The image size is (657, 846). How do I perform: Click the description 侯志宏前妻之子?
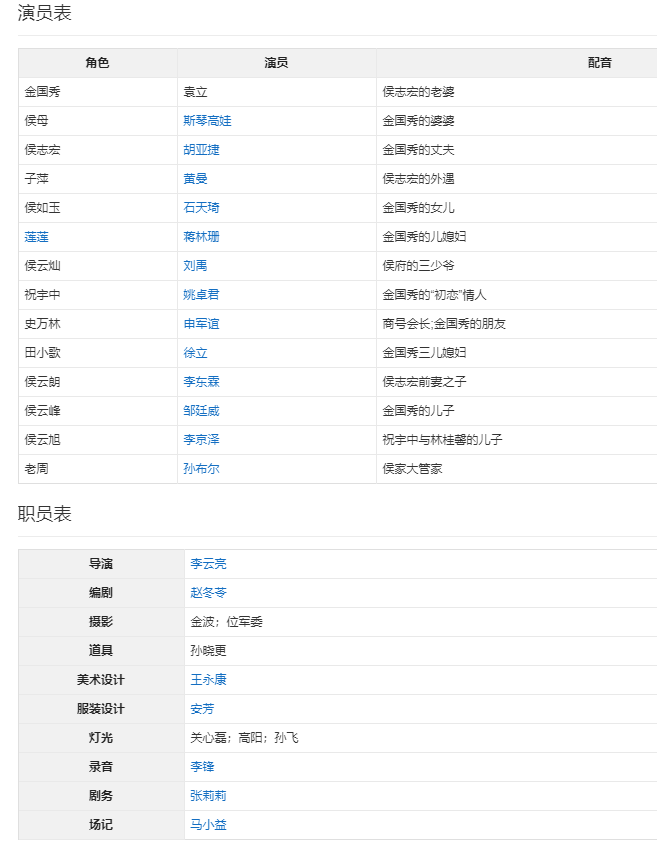[x=424, y=382]
